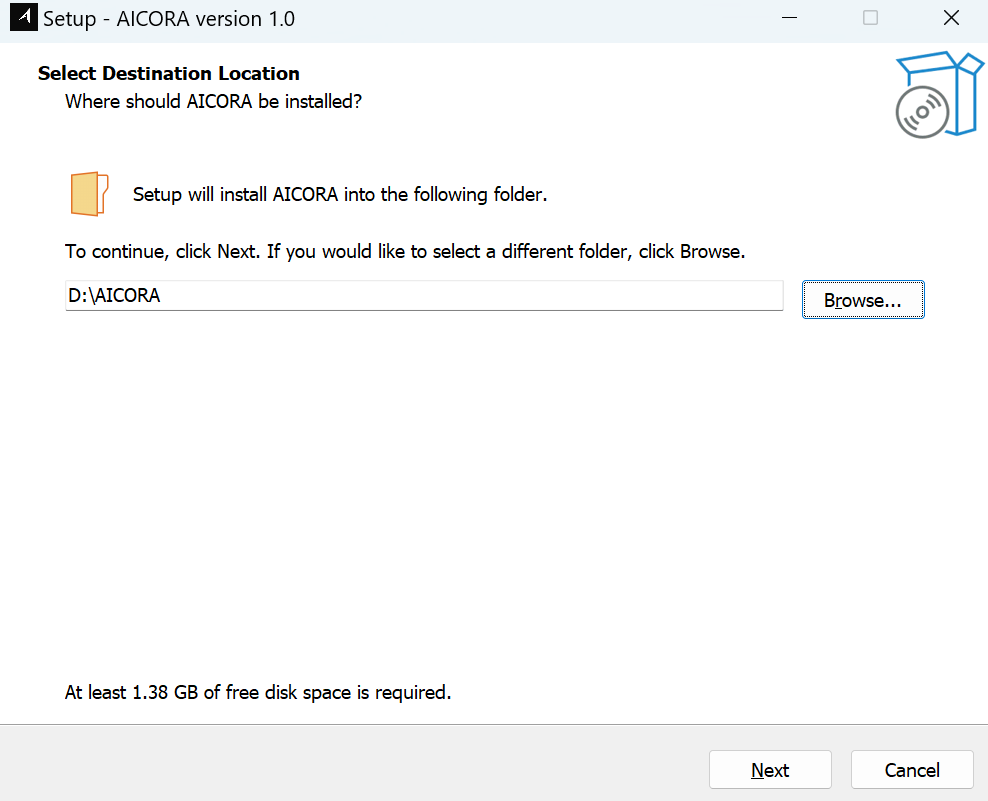Screen dimensions: 988x801
Task: Click the 'Select Destination Location' heading
Action: [x=169, y=73]
